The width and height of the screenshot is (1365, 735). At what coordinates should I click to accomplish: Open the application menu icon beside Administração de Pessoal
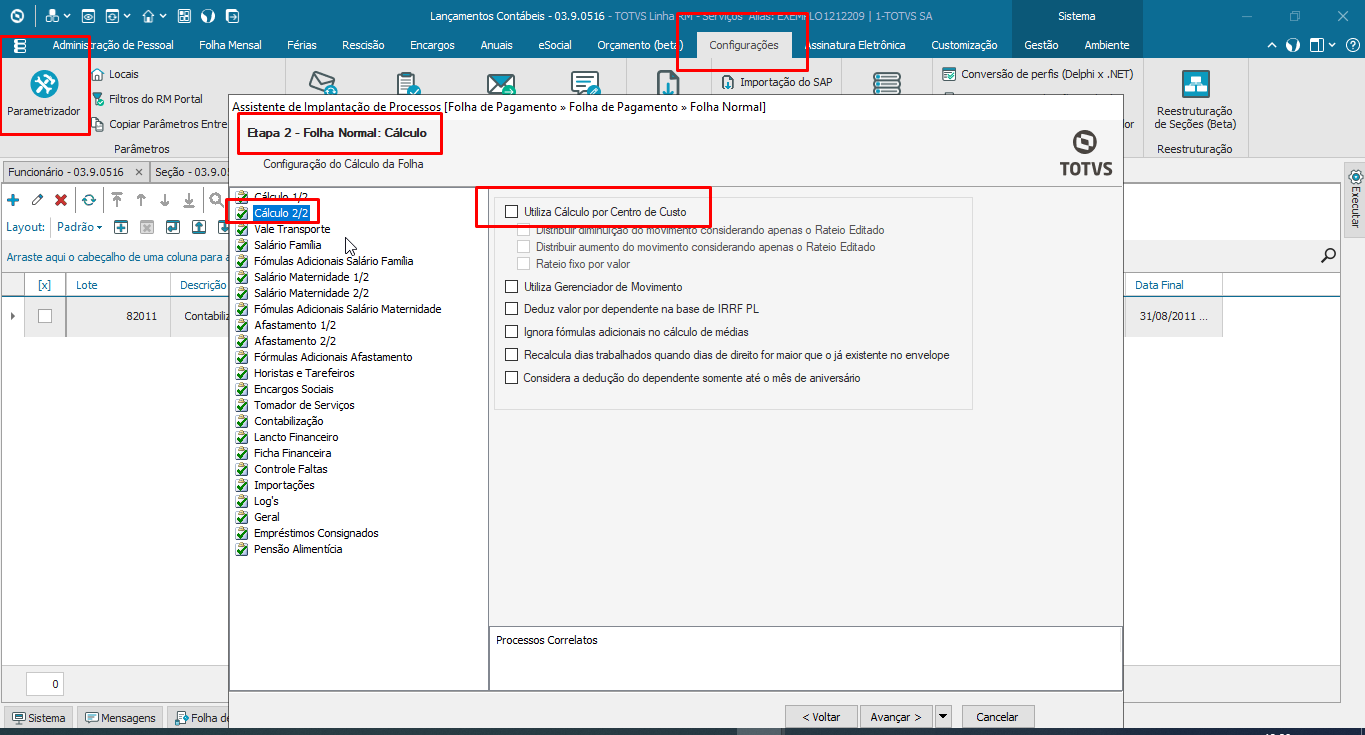coord(20,45)
